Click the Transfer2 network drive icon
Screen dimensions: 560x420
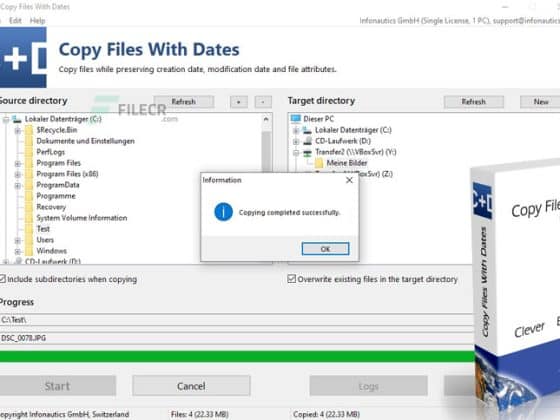coord(307,152)
